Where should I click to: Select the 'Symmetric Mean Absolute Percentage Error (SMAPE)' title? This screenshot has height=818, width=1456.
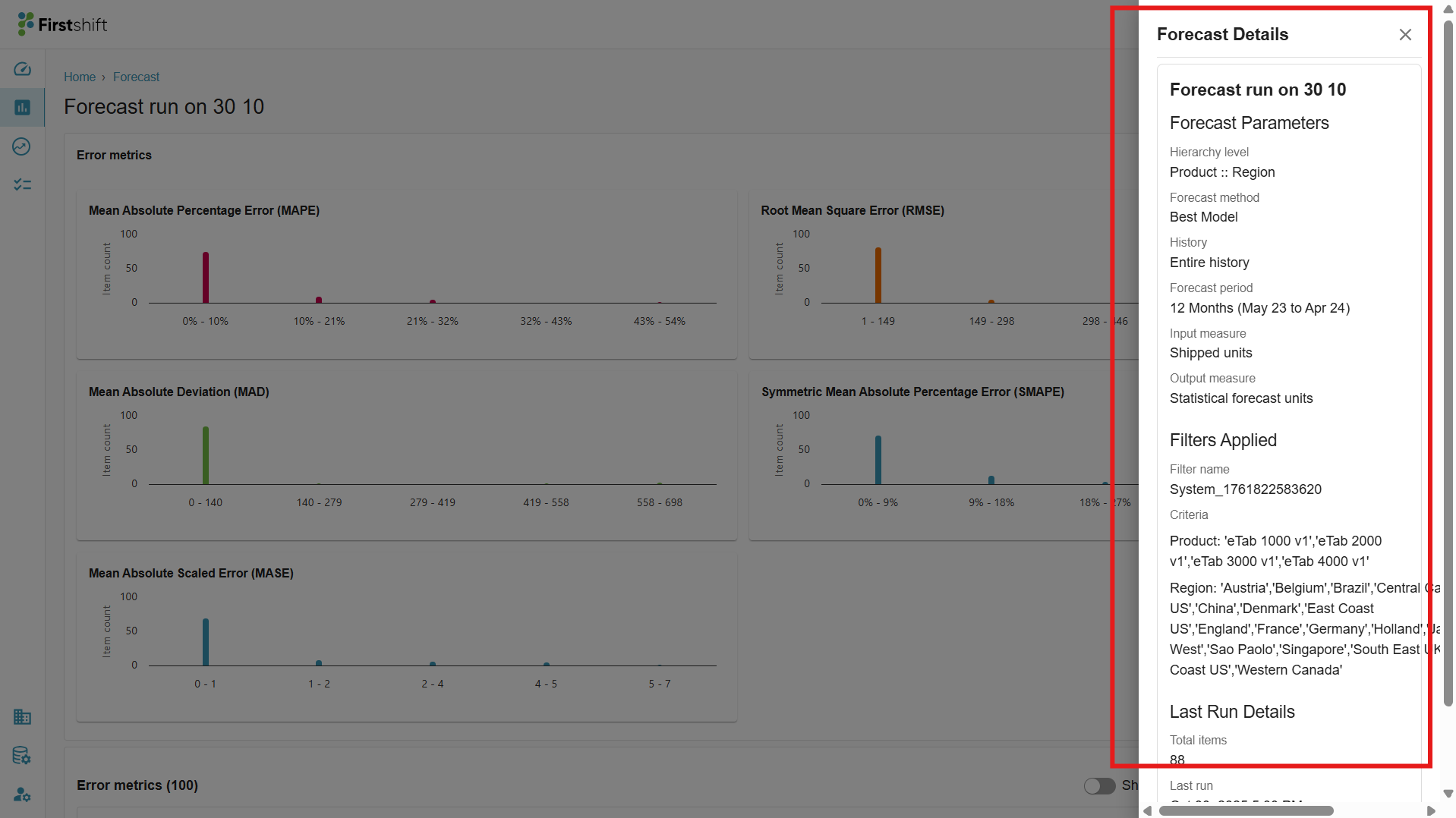912,392
